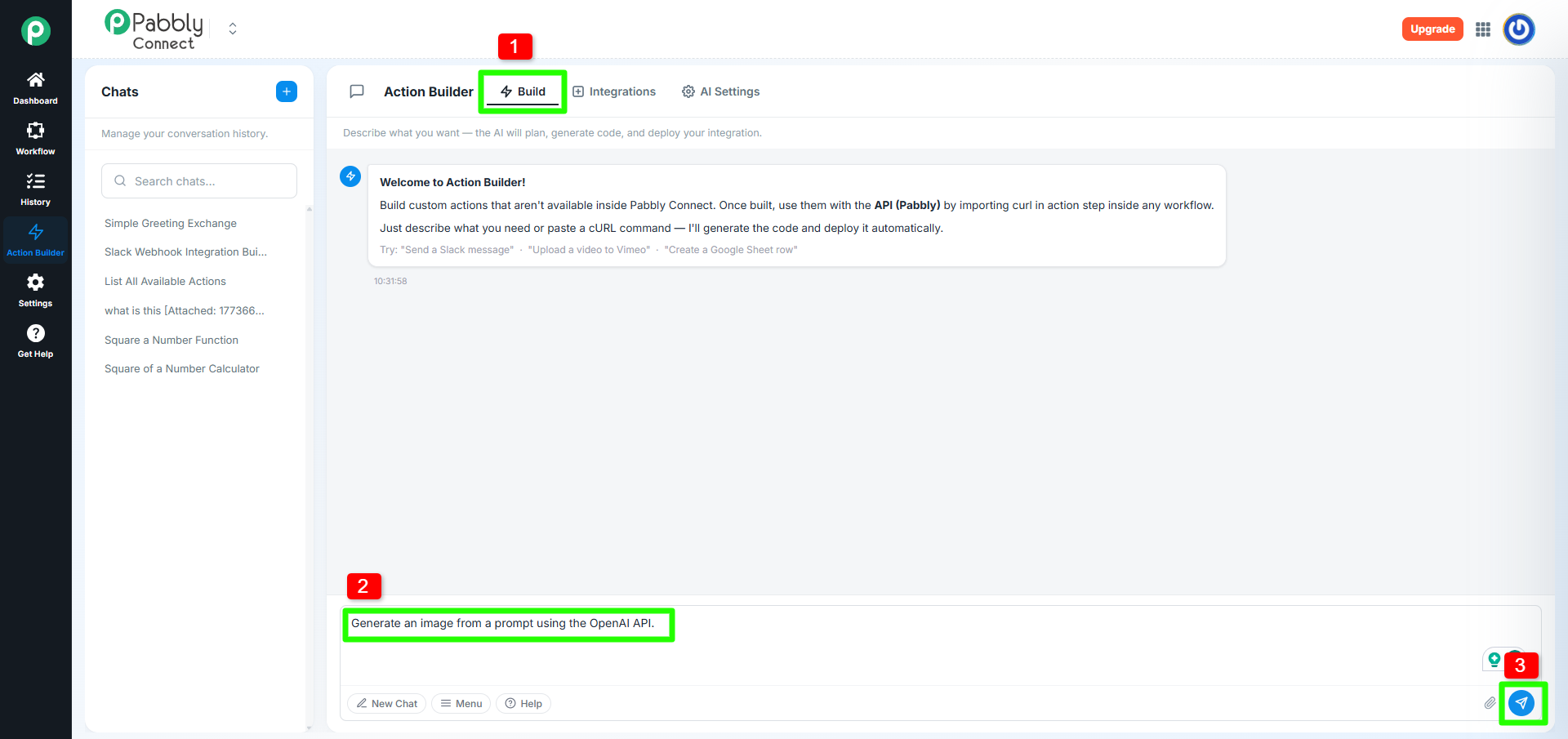Open the user profile avatar menu
Viewport: 1568px width, 739px height.
point(1519,29)
